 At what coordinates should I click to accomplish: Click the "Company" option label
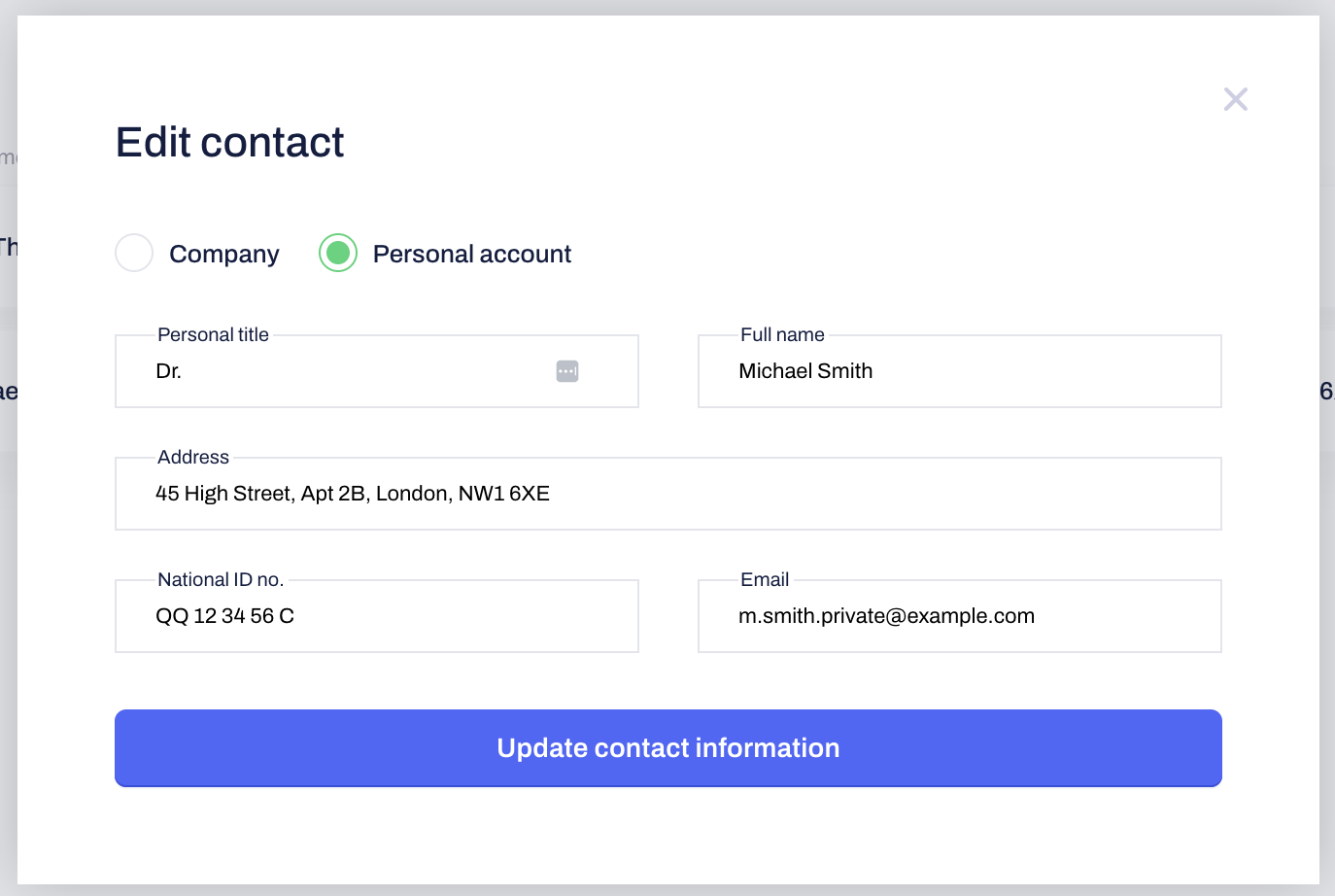[x=223, y=254]
